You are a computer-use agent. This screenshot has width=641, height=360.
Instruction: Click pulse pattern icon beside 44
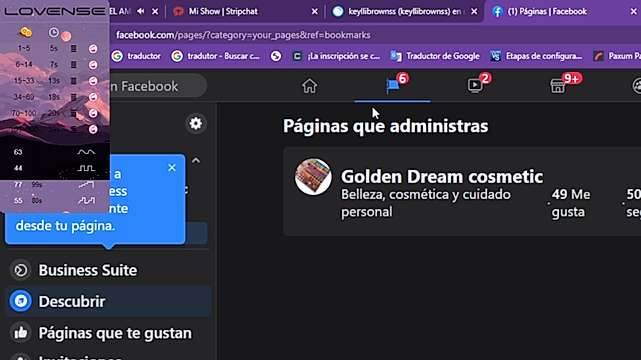click(86, 168)
